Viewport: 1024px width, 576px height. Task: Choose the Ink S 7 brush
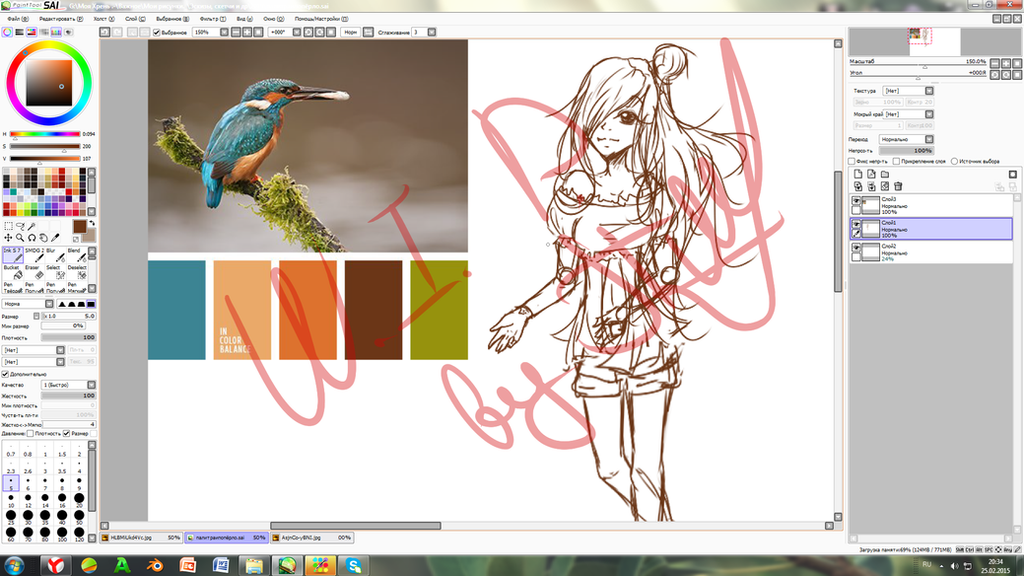[x=13, y=255]
